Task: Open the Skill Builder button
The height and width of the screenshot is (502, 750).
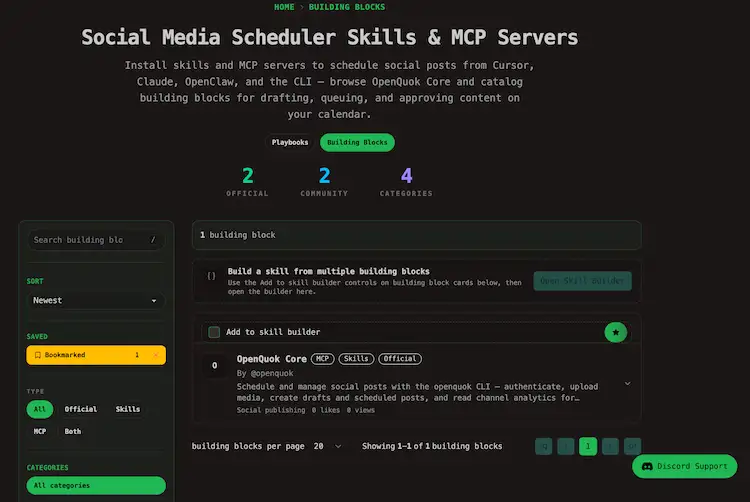Action: tap(583, 281)
